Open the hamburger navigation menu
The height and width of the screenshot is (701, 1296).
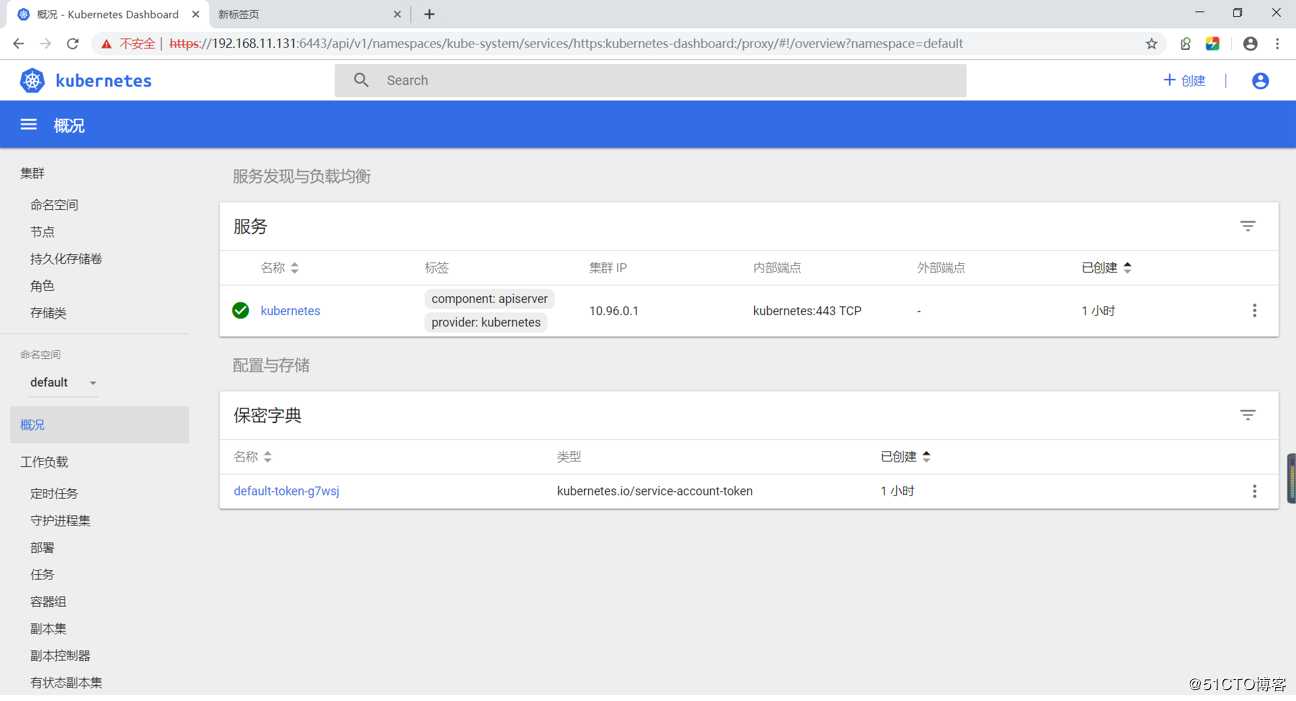point(29,125)
